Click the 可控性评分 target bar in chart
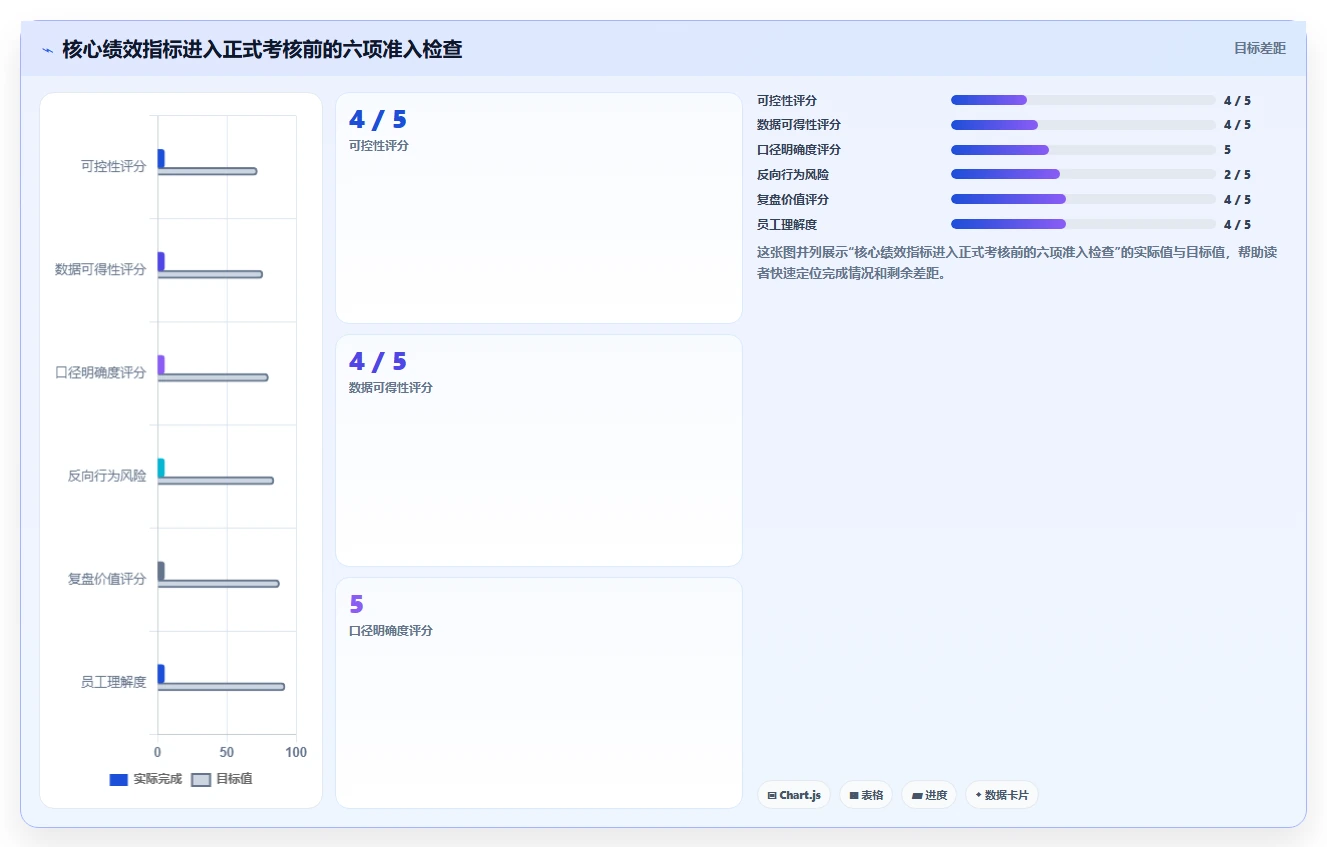The image size is (1327, 847). [207, 171]
